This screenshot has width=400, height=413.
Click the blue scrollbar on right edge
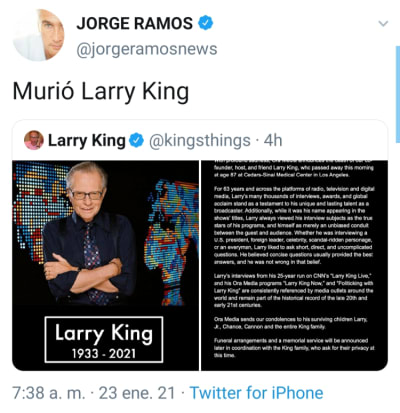pyautogui.click(x=398, y=94)
